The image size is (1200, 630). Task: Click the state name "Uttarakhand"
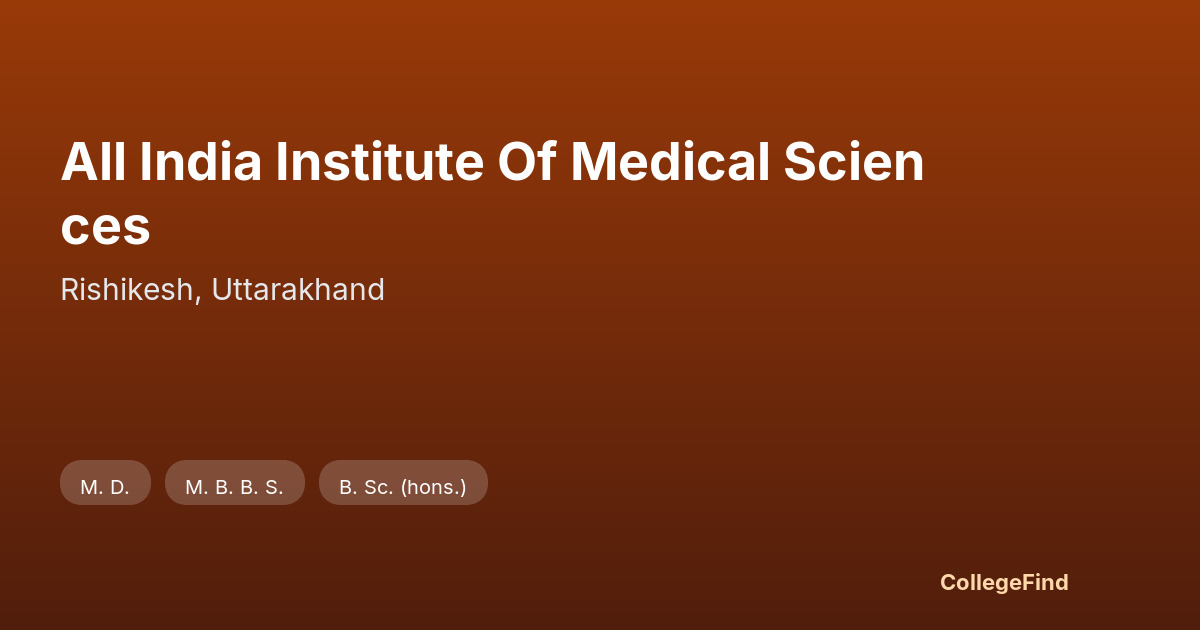298,290
